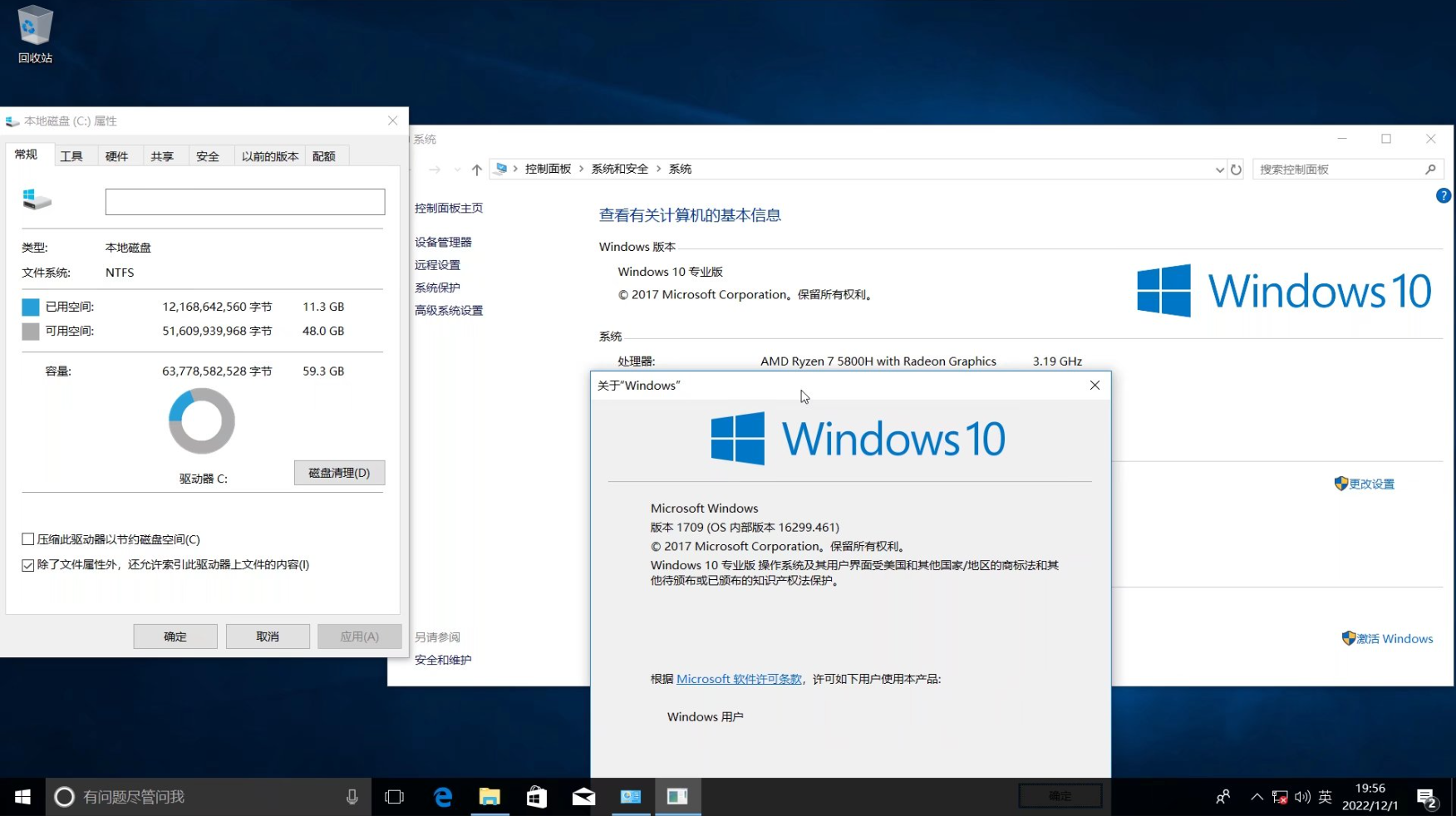Click the blue Help icon in the 系统 window
Screen dimensions: 1456x816
click(x=1444, y=196)
